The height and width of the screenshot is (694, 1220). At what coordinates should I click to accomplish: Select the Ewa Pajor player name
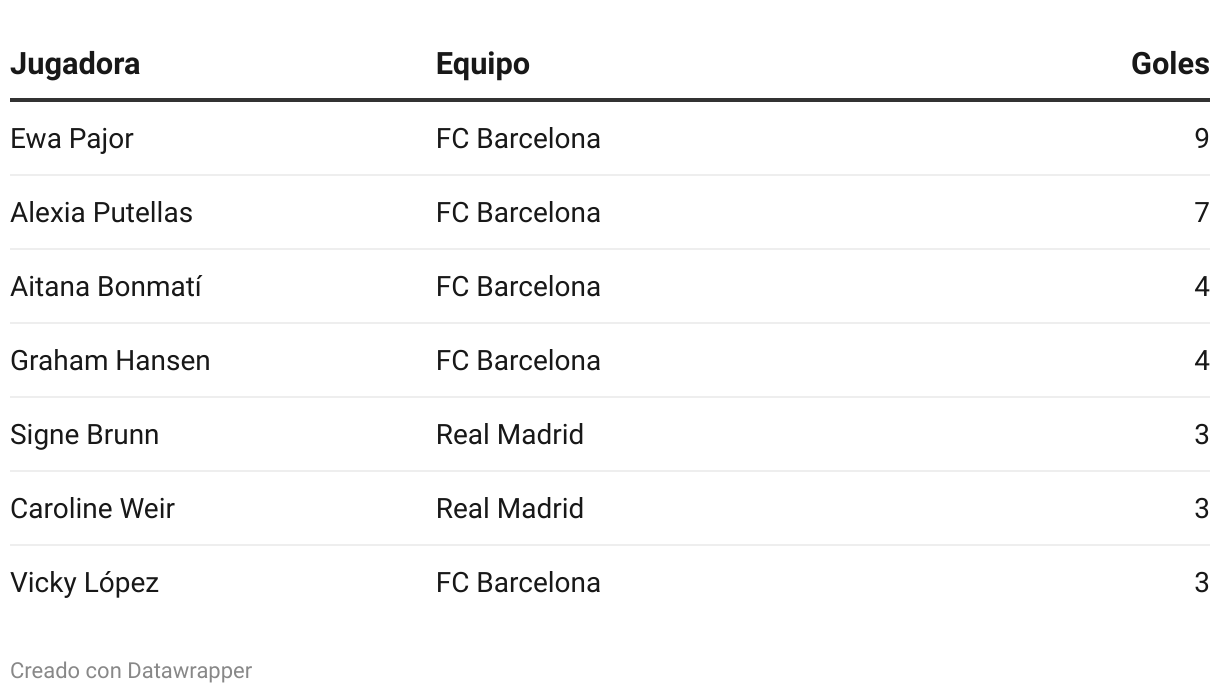[x=72, y=139]
